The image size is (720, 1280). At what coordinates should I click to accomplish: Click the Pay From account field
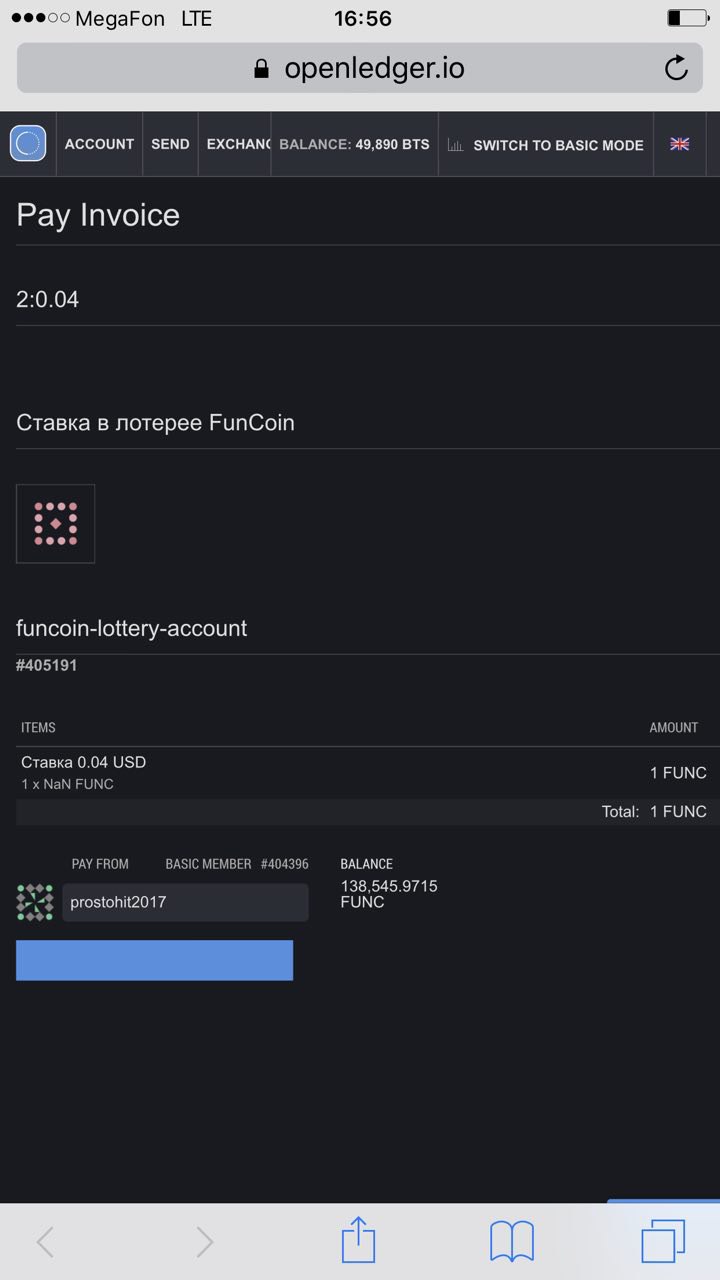[x=185, y=902]
